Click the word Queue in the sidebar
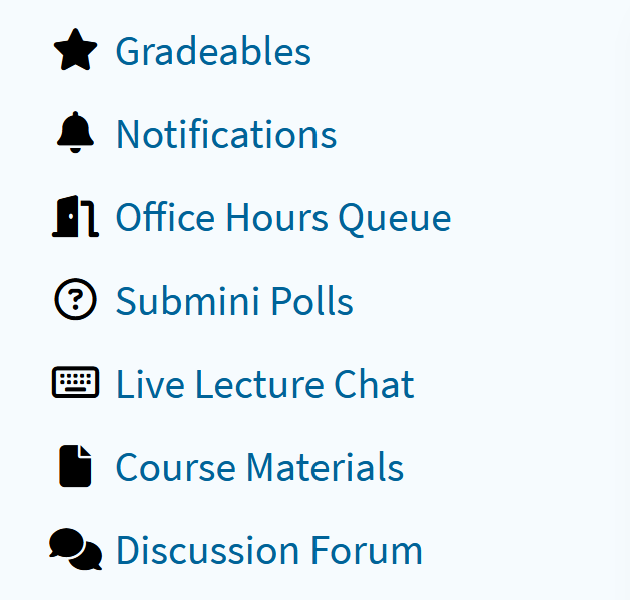 coord(395,219)
